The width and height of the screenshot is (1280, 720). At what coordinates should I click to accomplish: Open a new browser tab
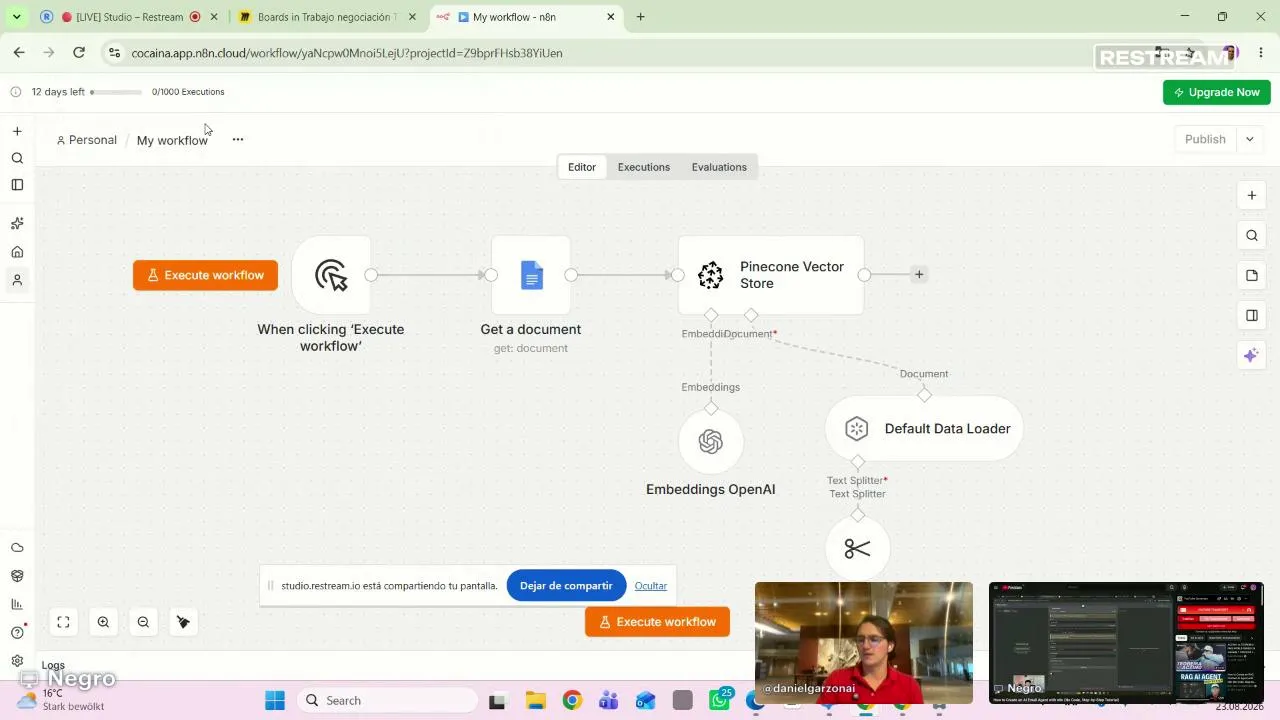[641, 17]
